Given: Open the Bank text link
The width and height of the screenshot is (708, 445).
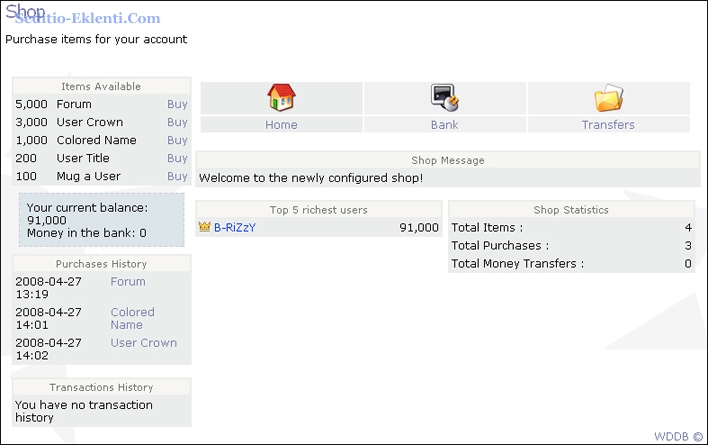Looking at the screenshot, I should coord(444,125).
